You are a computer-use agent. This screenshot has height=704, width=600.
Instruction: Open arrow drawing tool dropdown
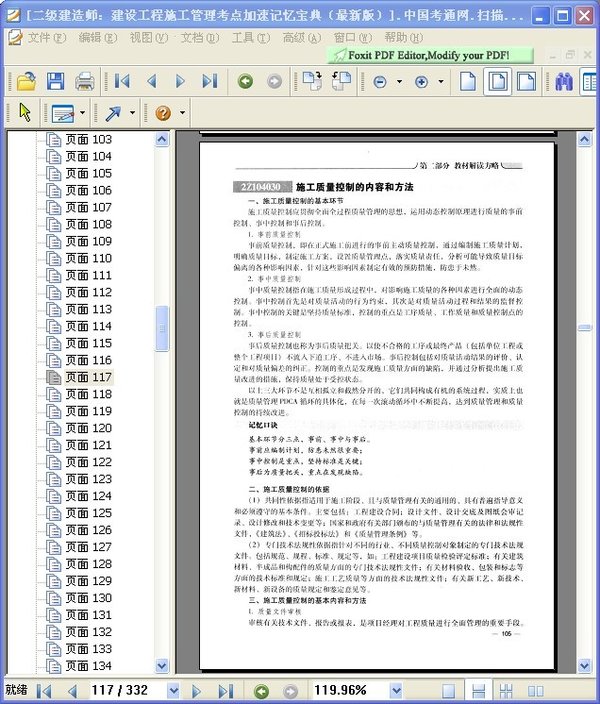tap(132, 112)
